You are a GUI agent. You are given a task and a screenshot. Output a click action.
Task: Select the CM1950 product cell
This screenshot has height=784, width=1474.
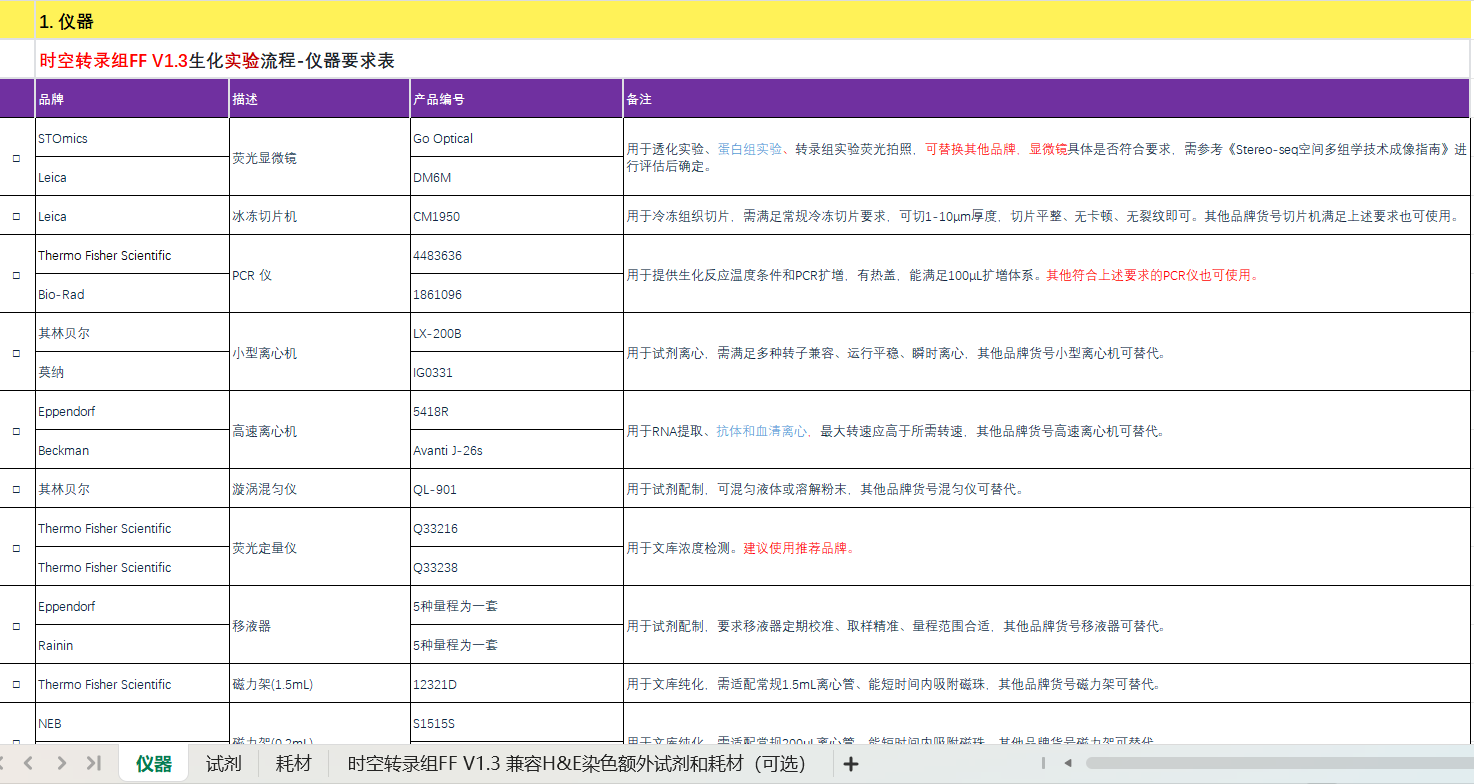coord(516,216)
